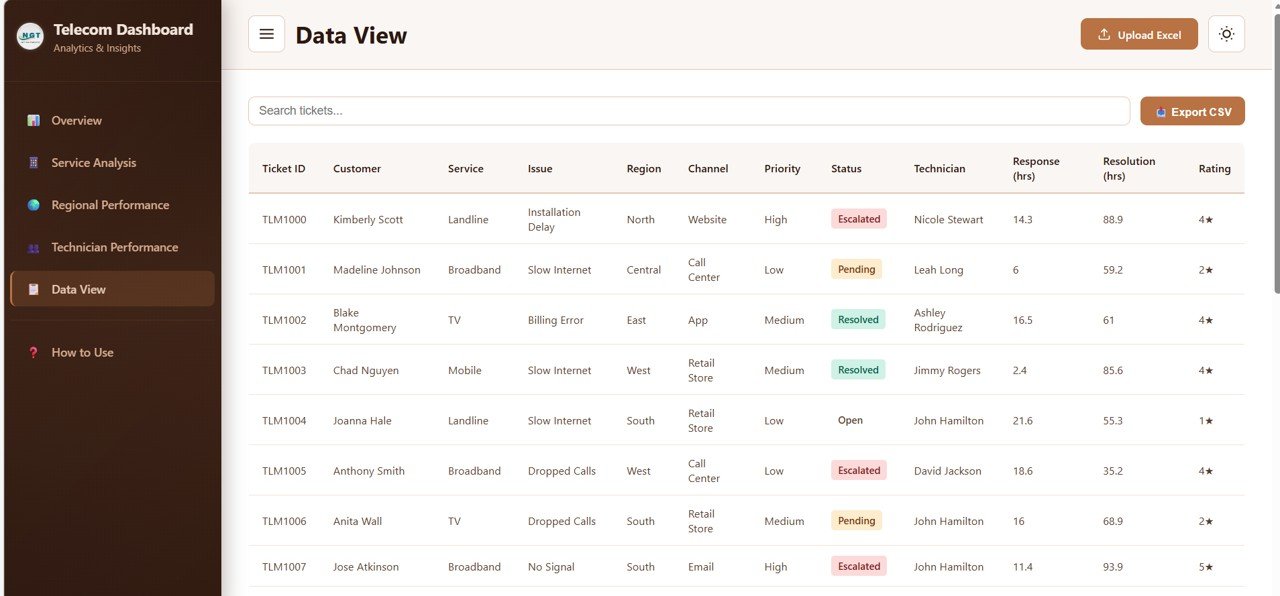Click the 5-star rating on ticket TLM1007
Screen dimensions: 1280x596
point(1207,566)
